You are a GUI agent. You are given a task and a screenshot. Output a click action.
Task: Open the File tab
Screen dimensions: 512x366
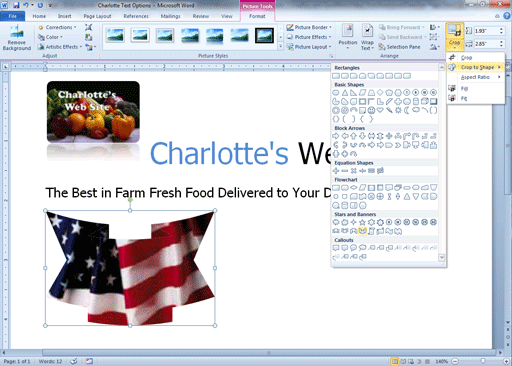click(x=13, y=16)
